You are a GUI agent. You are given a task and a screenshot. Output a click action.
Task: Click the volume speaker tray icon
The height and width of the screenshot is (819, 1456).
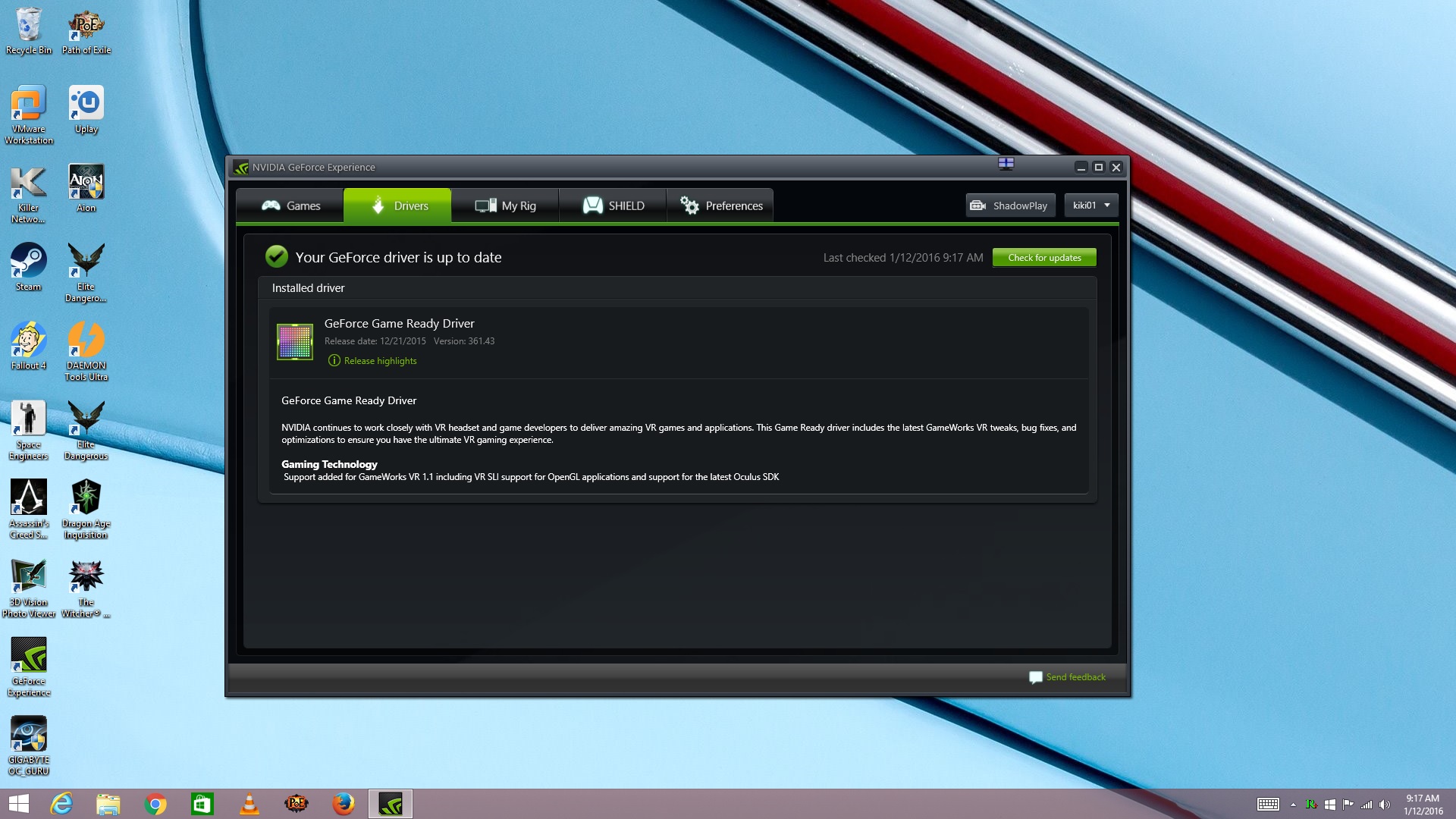pos(1385,805)
